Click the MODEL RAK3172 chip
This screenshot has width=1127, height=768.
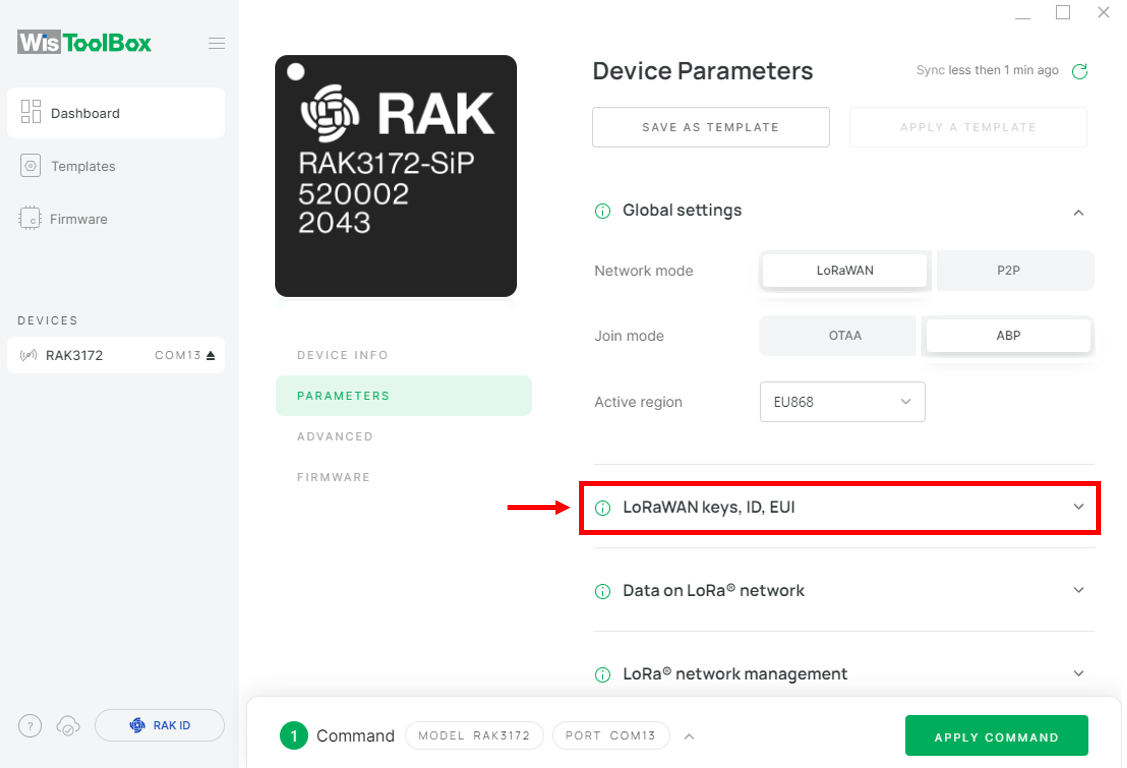(x=474, y=736)
